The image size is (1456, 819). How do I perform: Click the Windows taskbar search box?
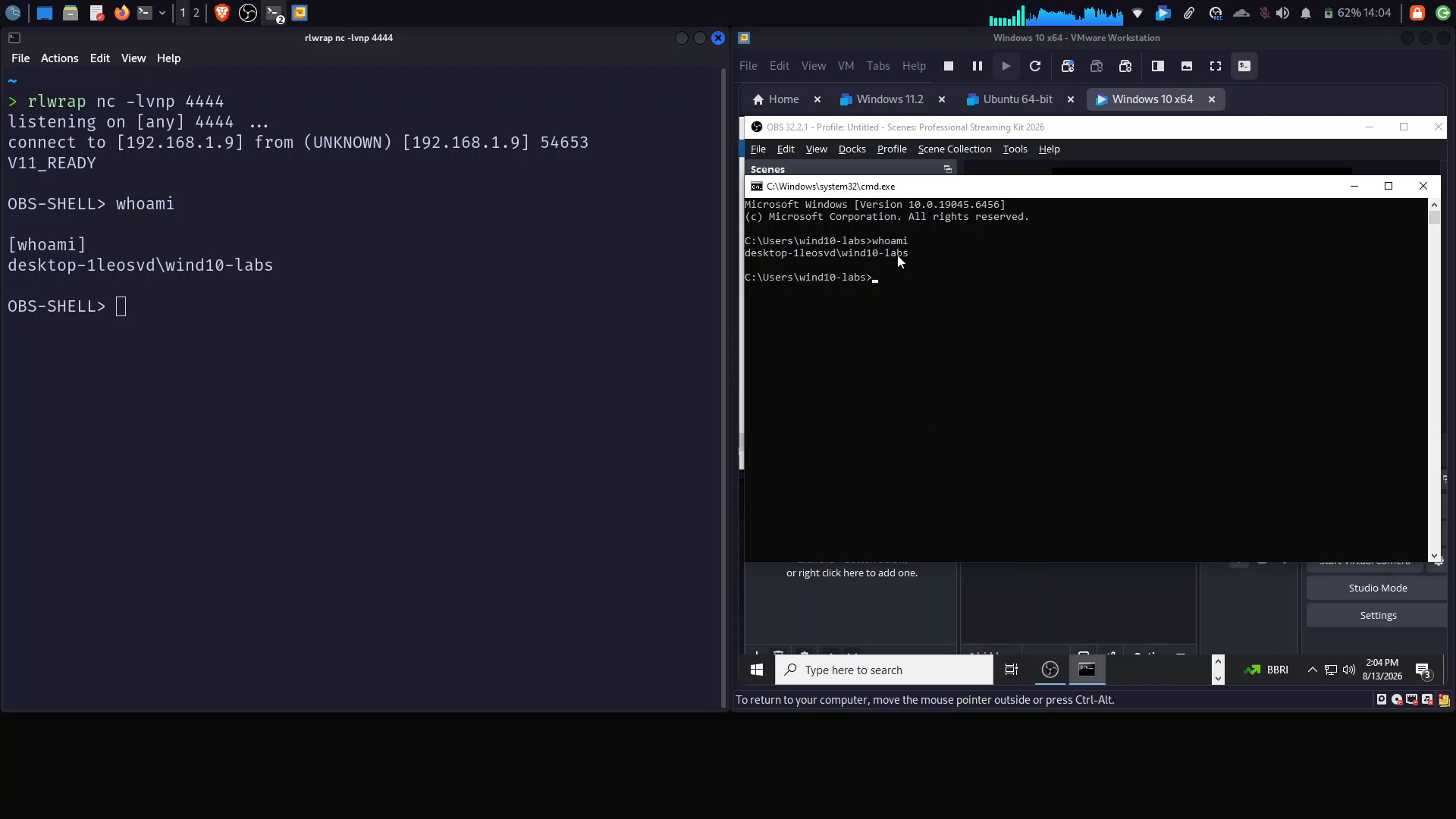(884, 670)
